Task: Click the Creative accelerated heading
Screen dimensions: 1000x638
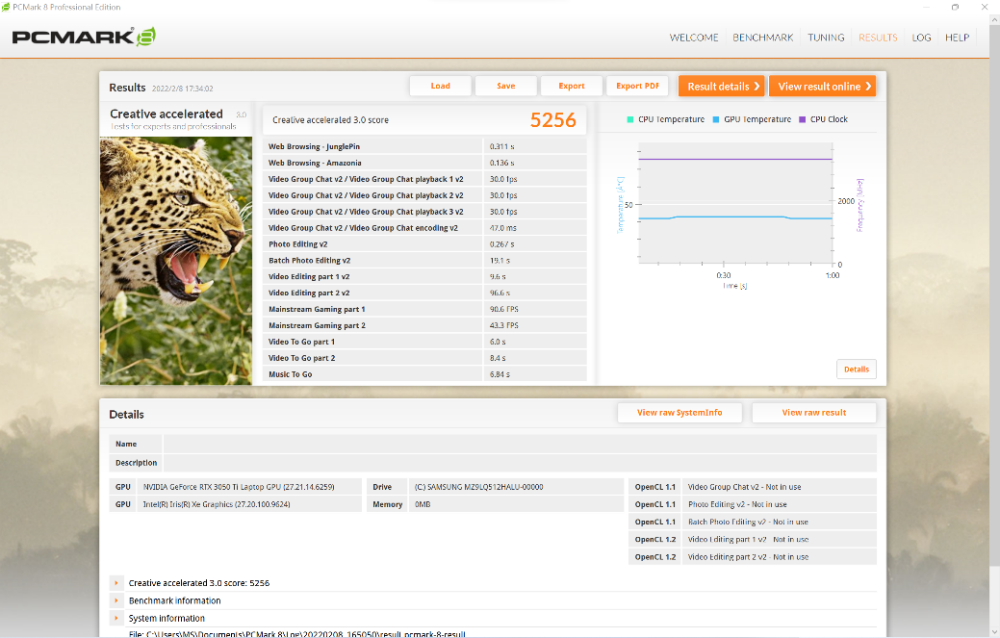Action: [x=166, y=114]
